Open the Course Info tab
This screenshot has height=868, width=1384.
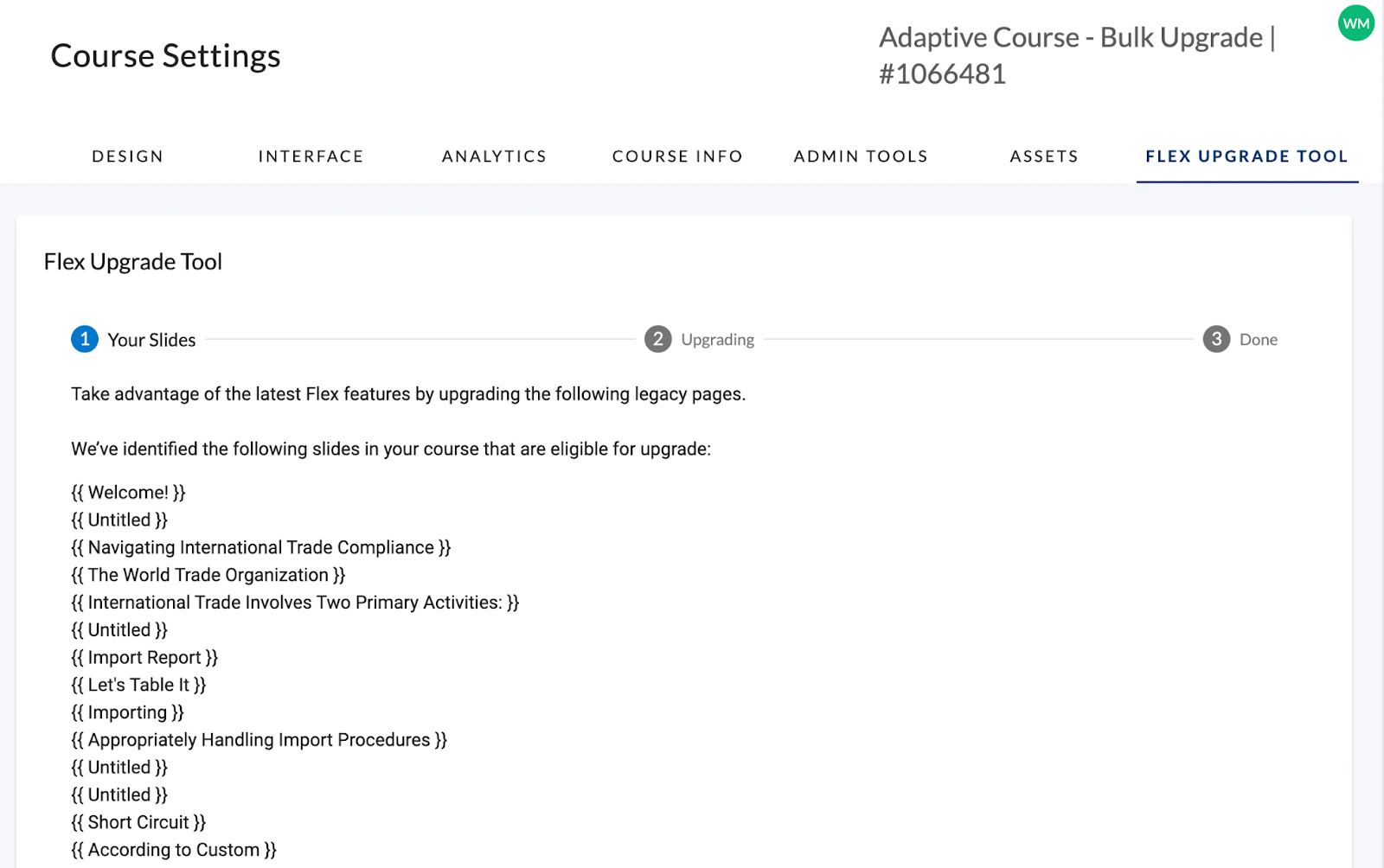tap(678, 156)
